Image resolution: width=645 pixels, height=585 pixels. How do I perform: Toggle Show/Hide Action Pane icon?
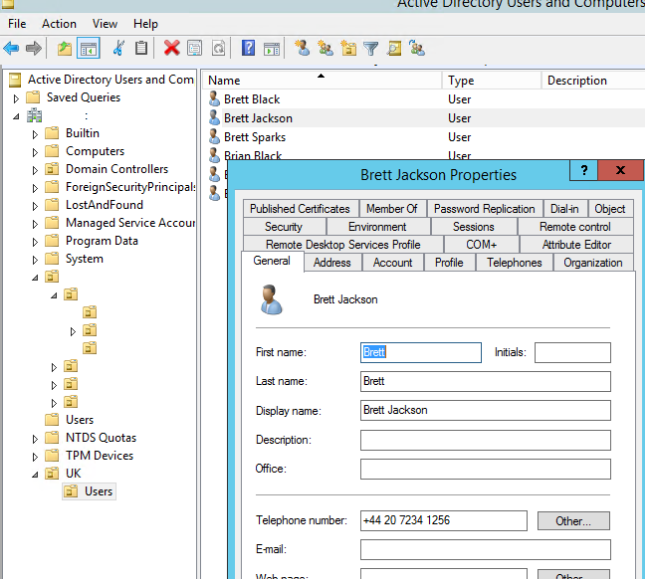pos(271,49)
